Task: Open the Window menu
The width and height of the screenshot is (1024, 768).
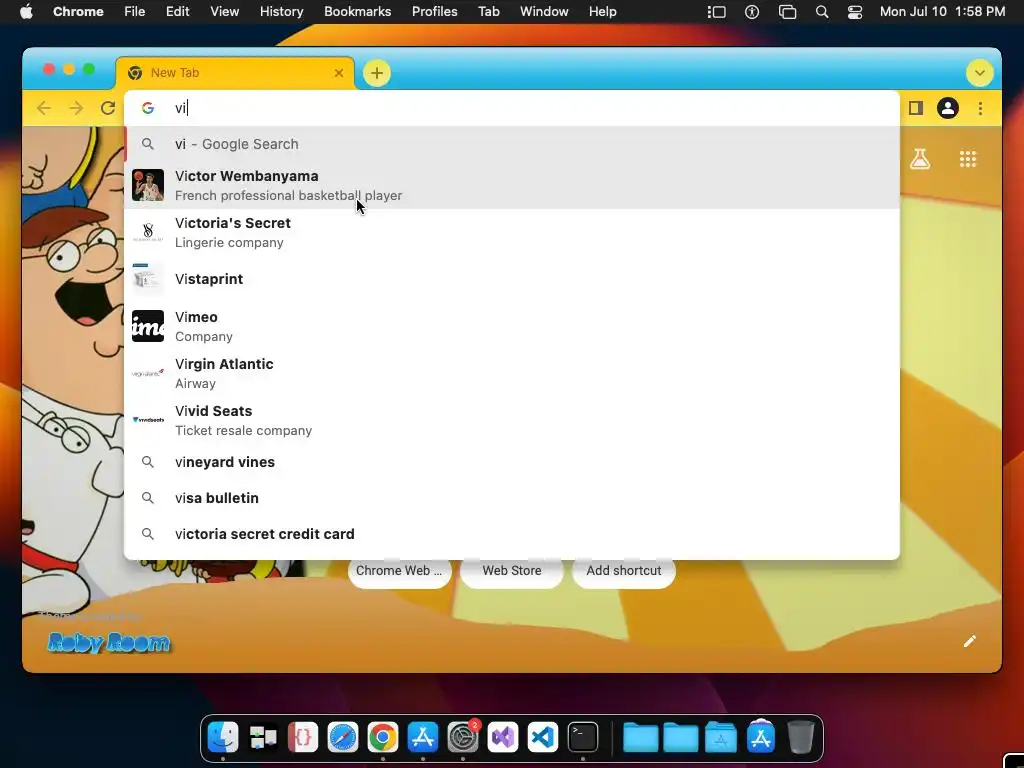Action: click(544, 12)
